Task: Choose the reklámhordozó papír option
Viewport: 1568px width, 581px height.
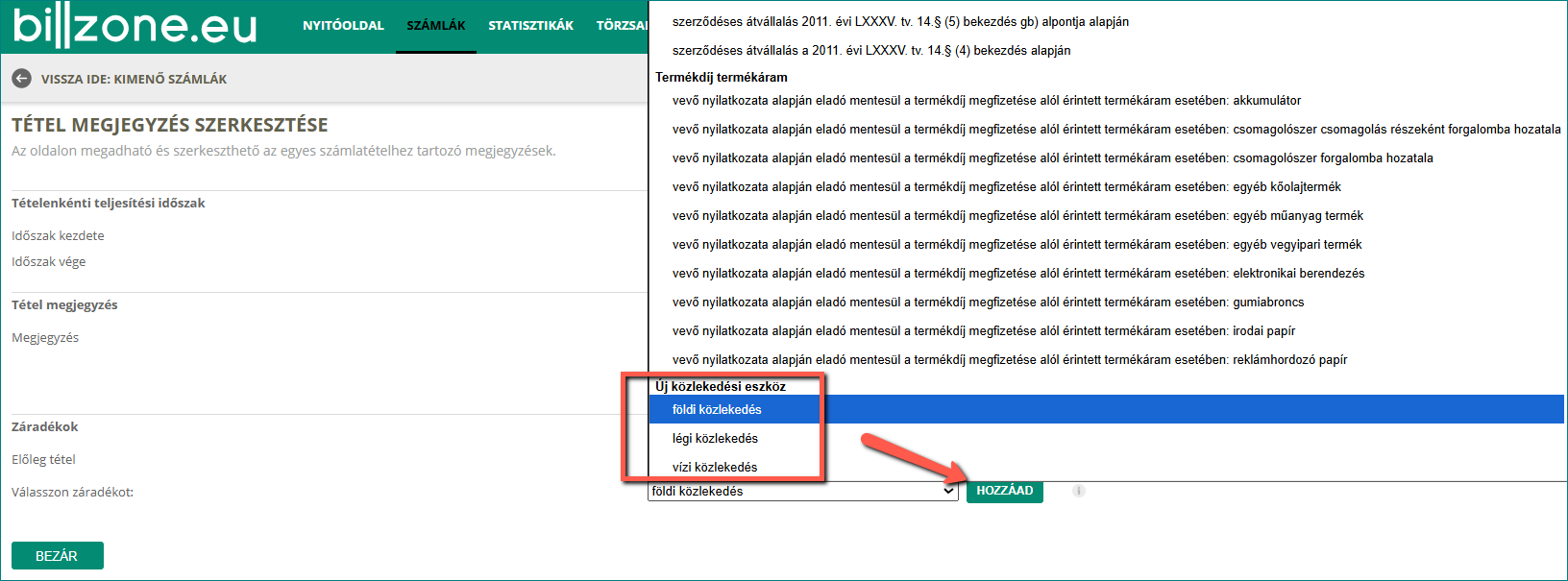Action: pyautogui.click(x=1009, y=360)
